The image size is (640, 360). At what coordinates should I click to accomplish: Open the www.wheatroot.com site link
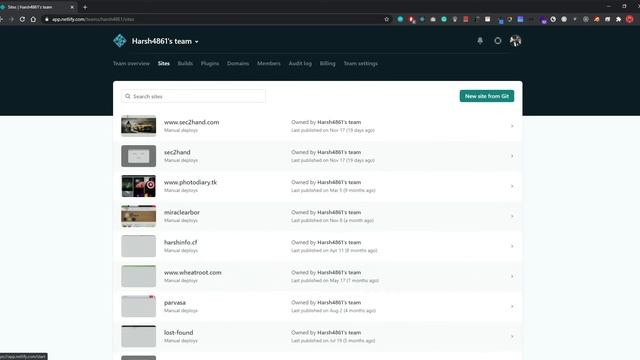[193, 273]
